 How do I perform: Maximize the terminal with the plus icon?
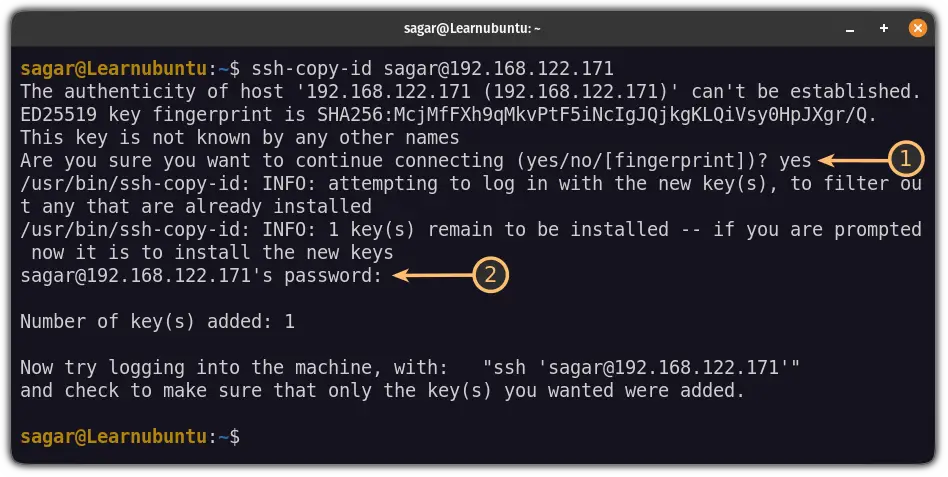pyautogui.click(x=884, y=28)
